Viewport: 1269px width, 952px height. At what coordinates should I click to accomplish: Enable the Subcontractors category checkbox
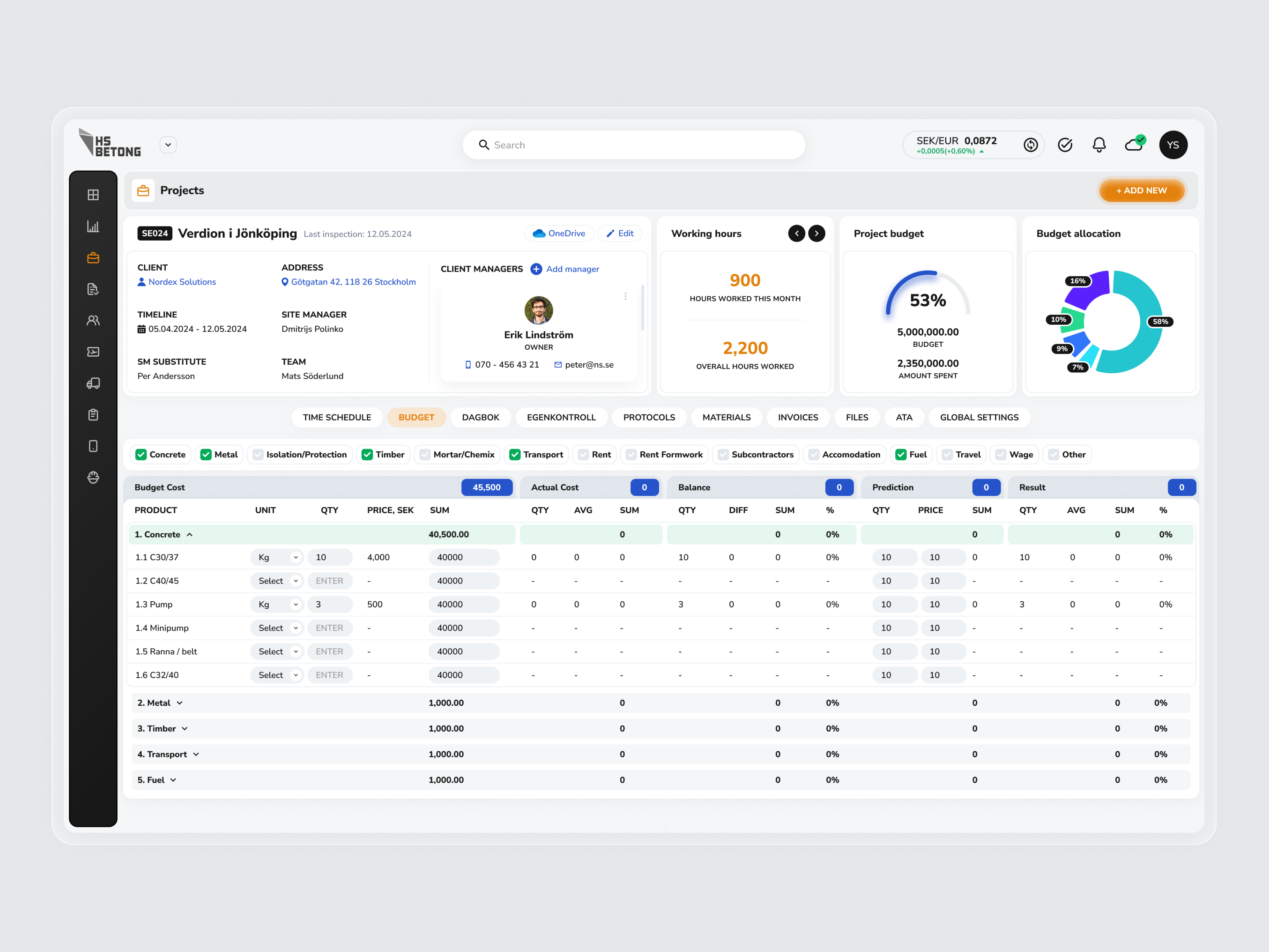(723, 455)
